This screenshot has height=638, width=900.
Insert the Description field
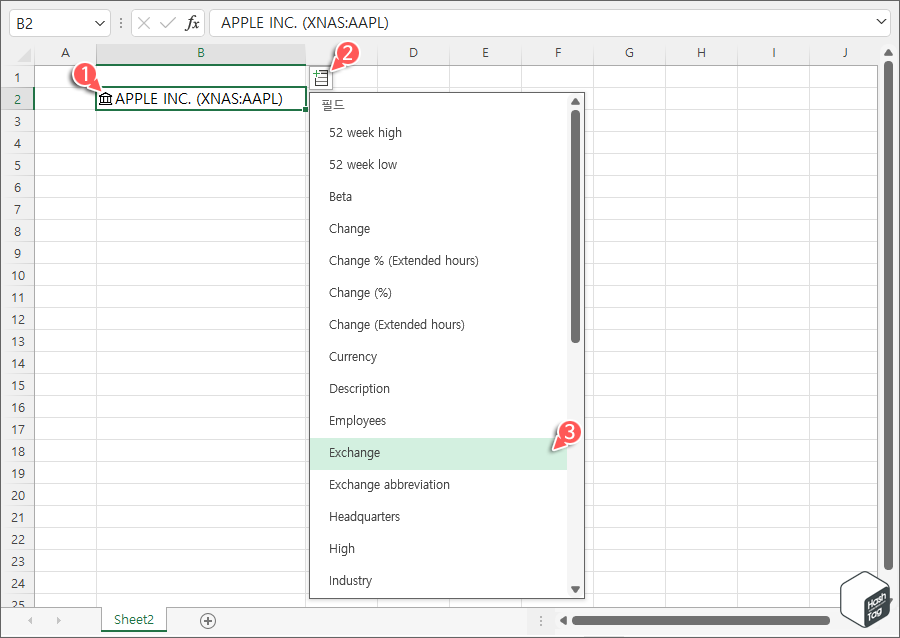(x=439, y=389)
